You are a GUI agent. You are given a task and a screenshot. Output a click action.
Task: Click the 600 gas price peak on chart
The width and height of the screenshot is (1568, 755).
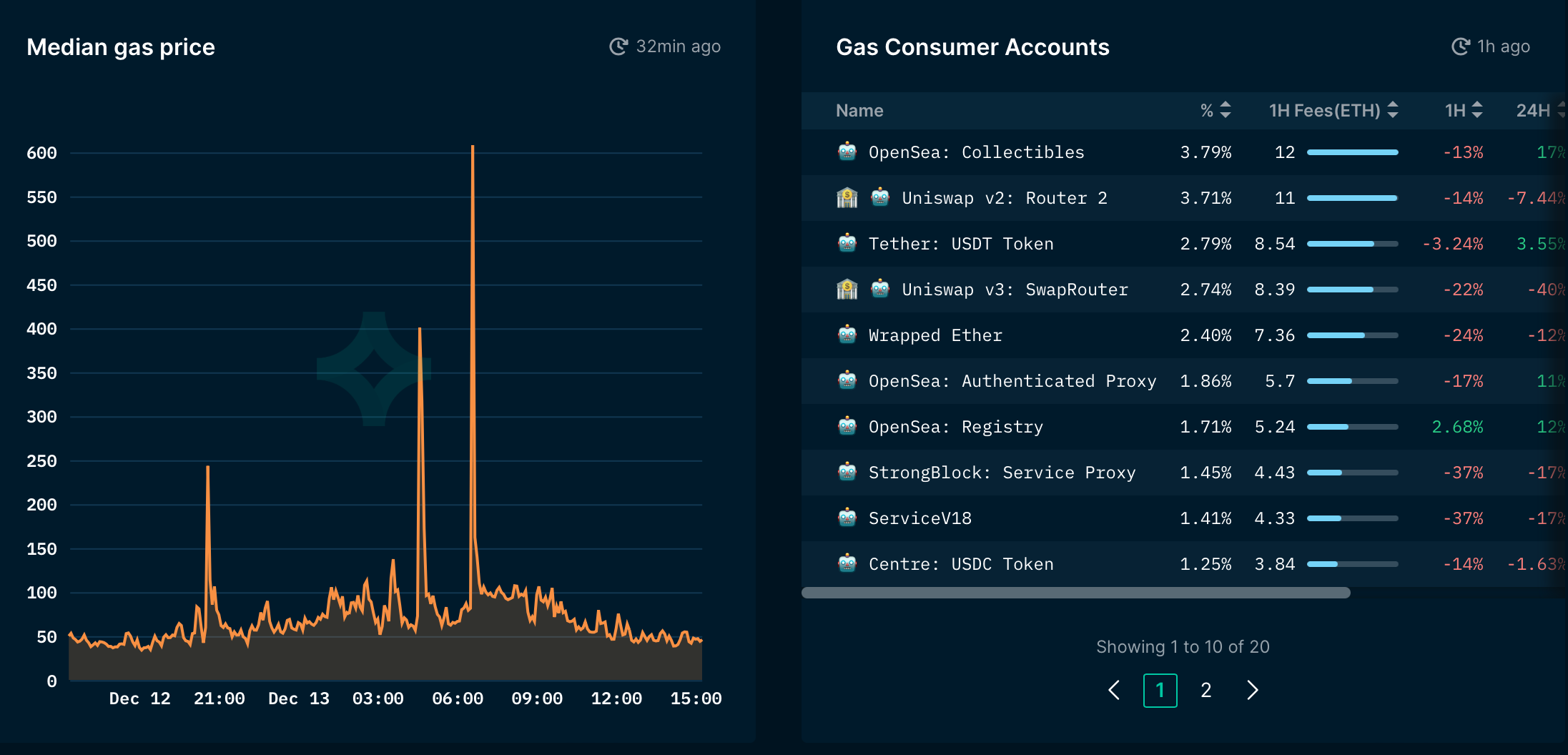pos(473,148)
